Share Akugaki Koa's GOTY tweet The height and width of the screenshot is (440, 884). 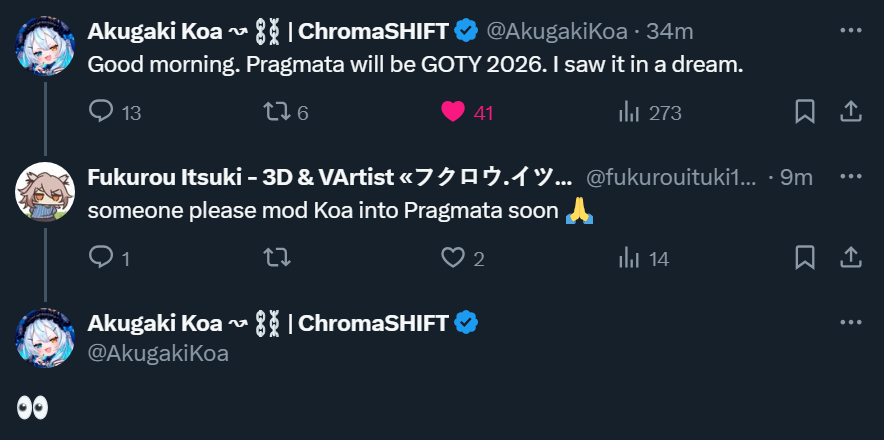(x=850, y=112)
